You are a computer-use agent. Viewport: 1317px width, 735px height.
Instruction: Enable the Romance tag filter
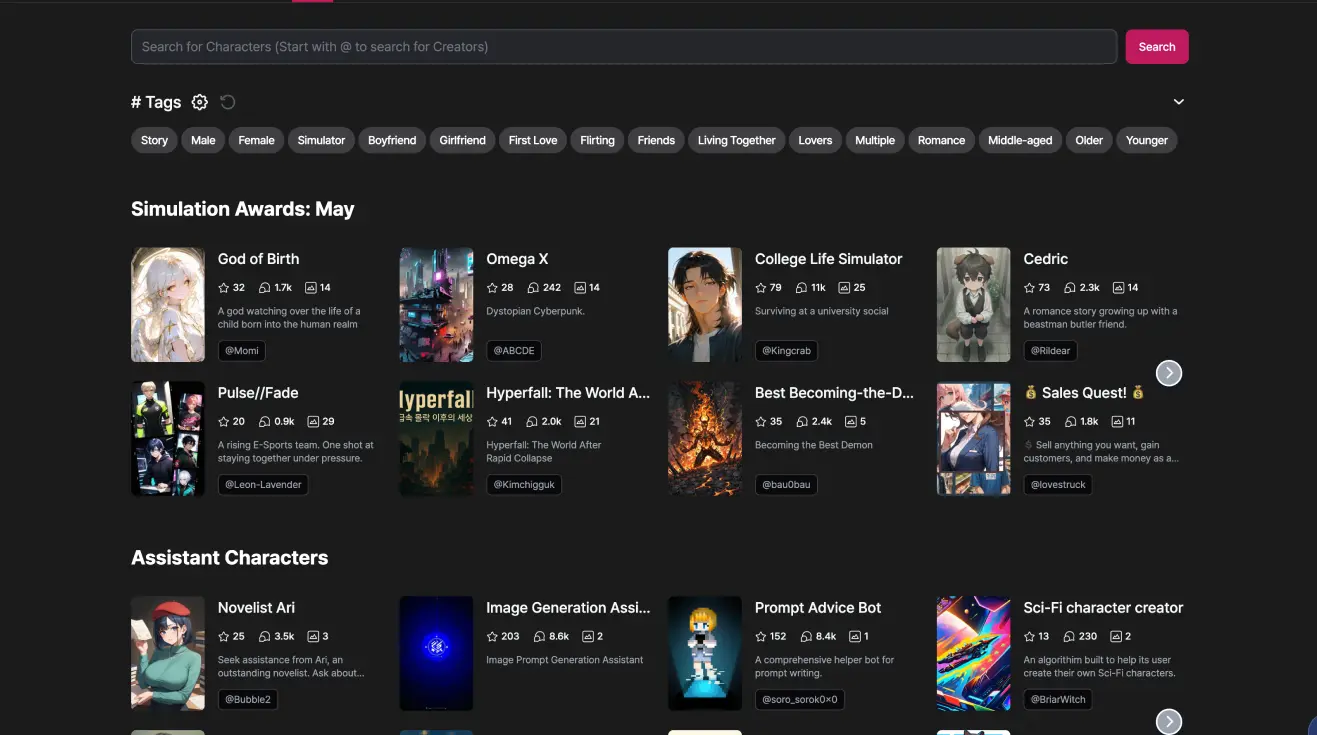coord(941,141)
